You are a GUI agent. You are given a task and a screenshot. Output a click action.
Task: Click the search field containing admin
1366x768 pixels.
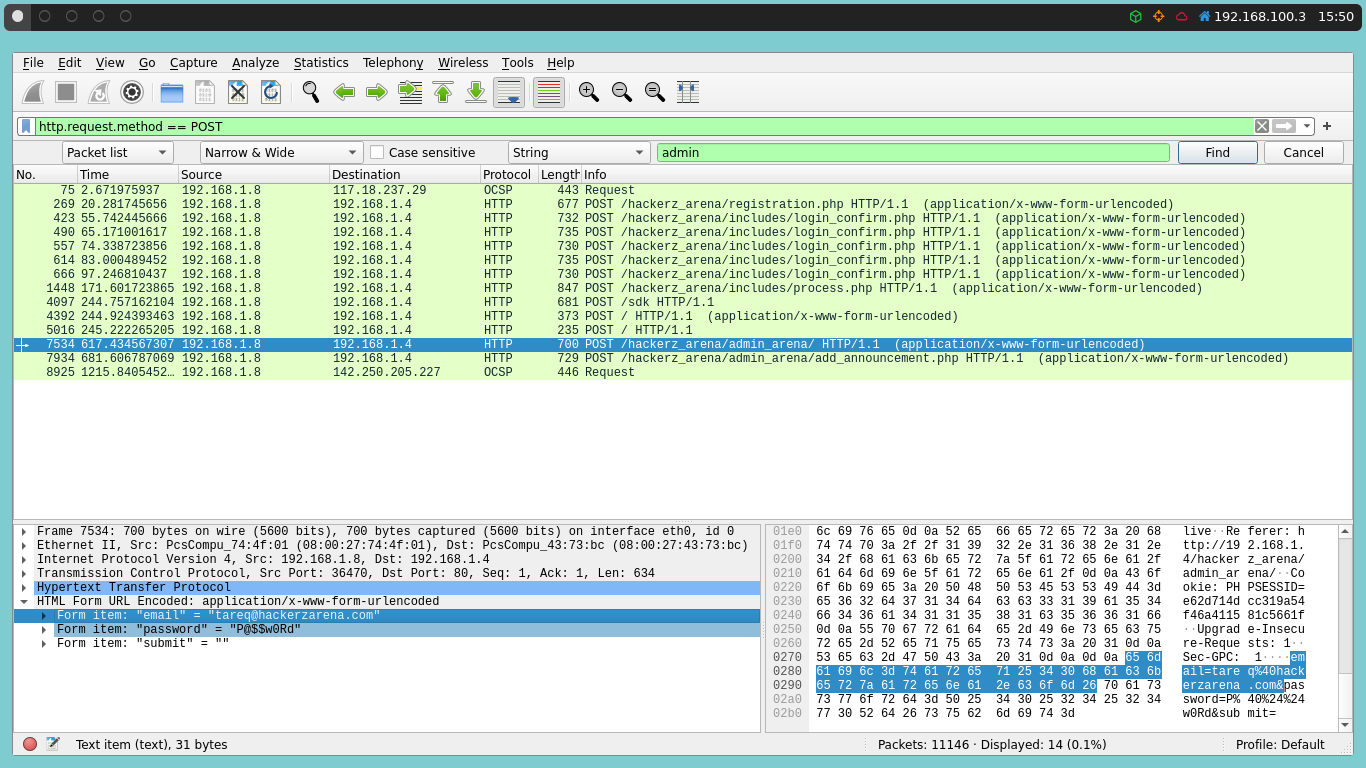[913, 152]
